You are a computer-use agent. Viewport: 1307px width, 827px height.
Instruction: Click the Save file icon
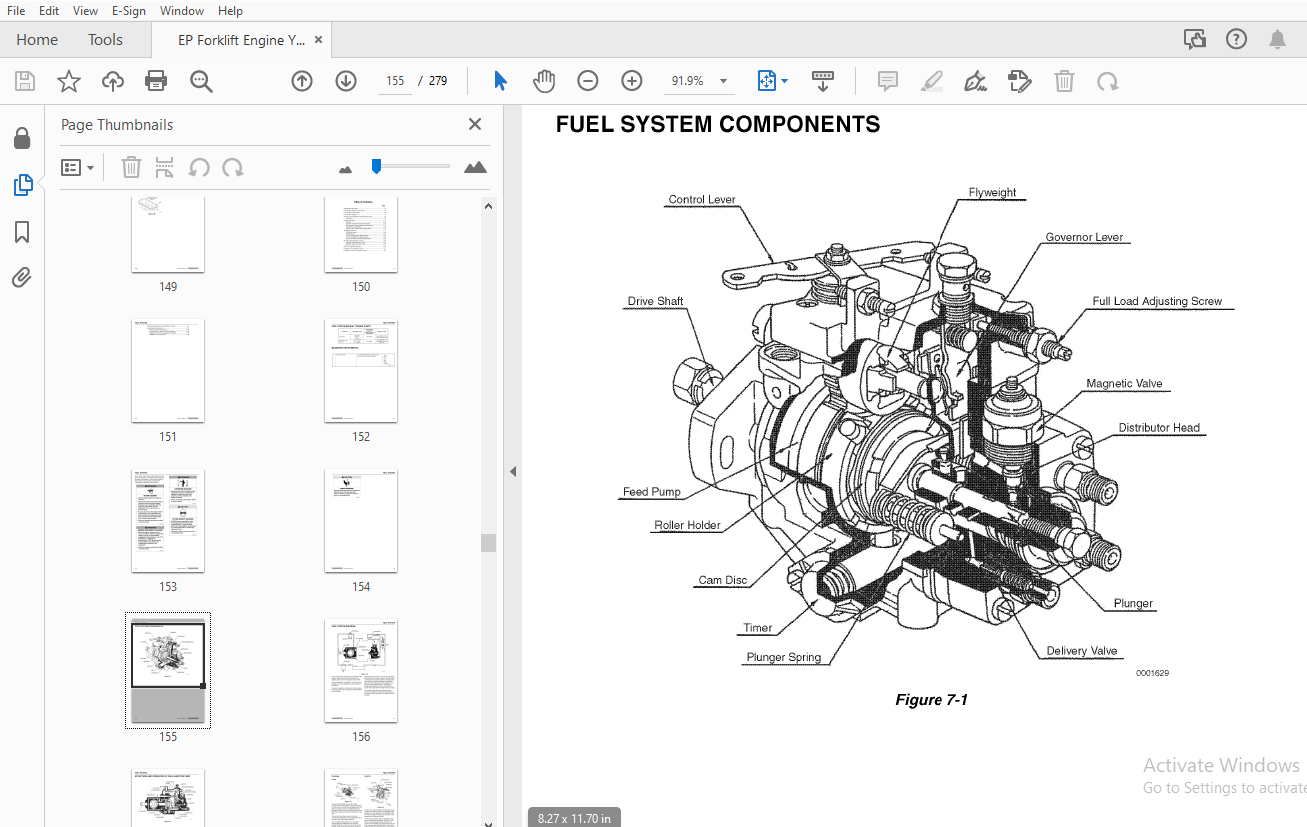click(24, 81)
